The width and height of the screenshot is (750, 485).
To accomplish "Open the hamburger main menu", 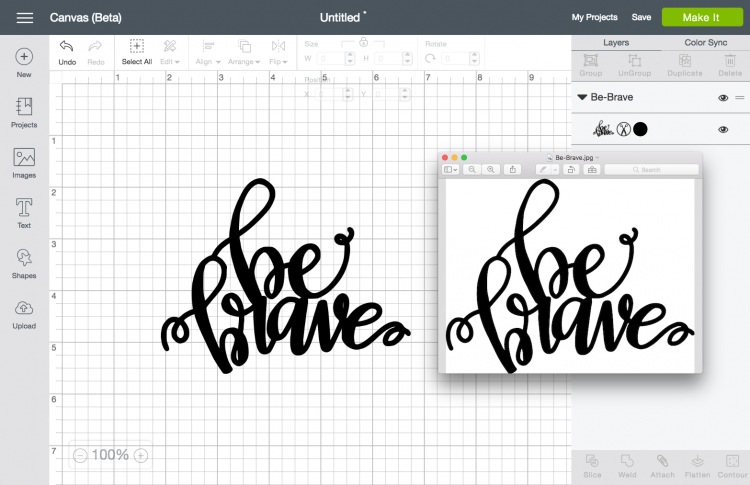I will point(25,18).
